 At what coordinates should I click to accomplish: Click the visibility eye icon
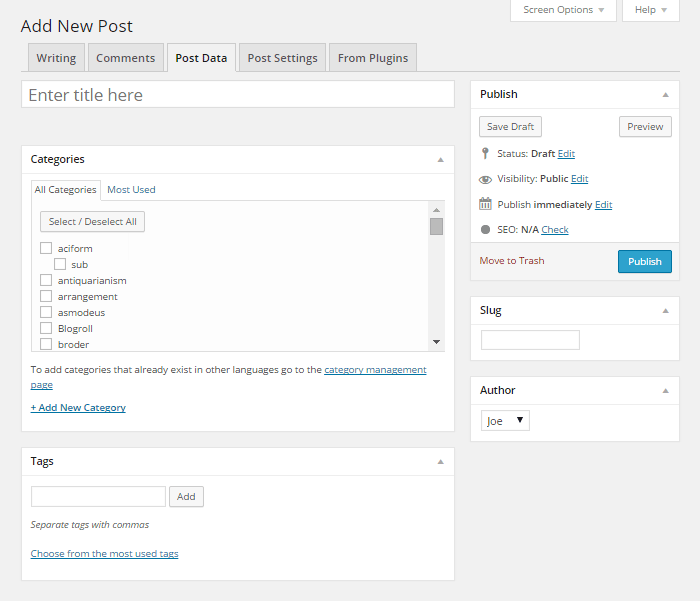point(485,179)
